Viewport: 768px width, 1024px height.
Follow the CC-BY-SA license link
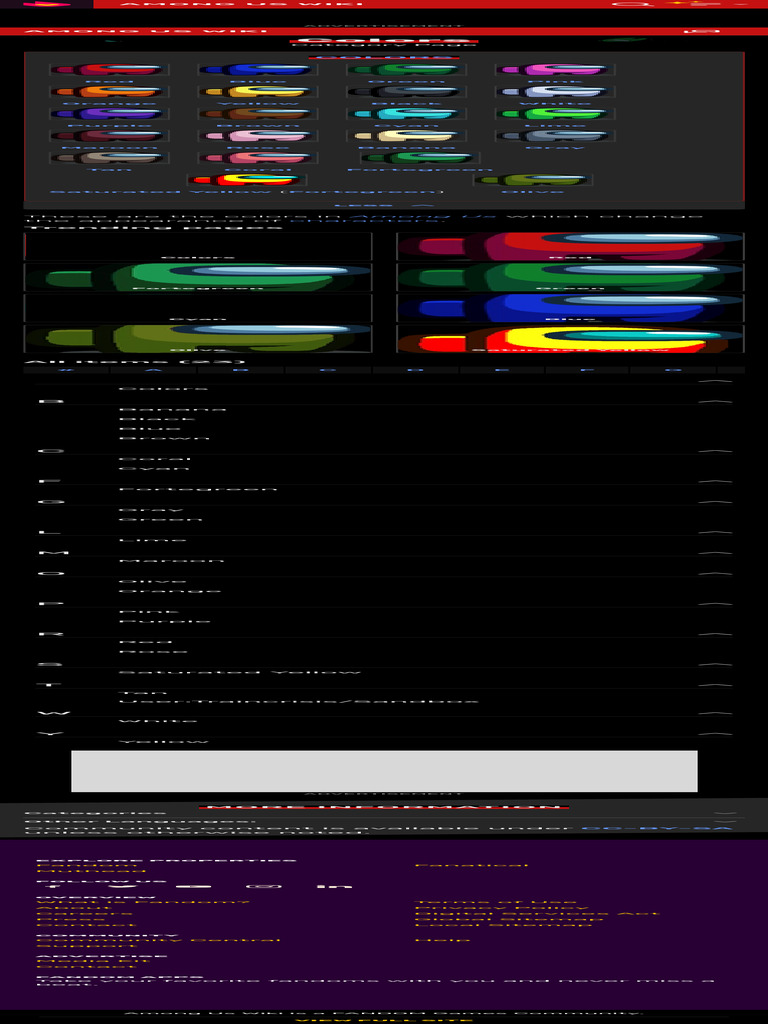tap(656, 828)
